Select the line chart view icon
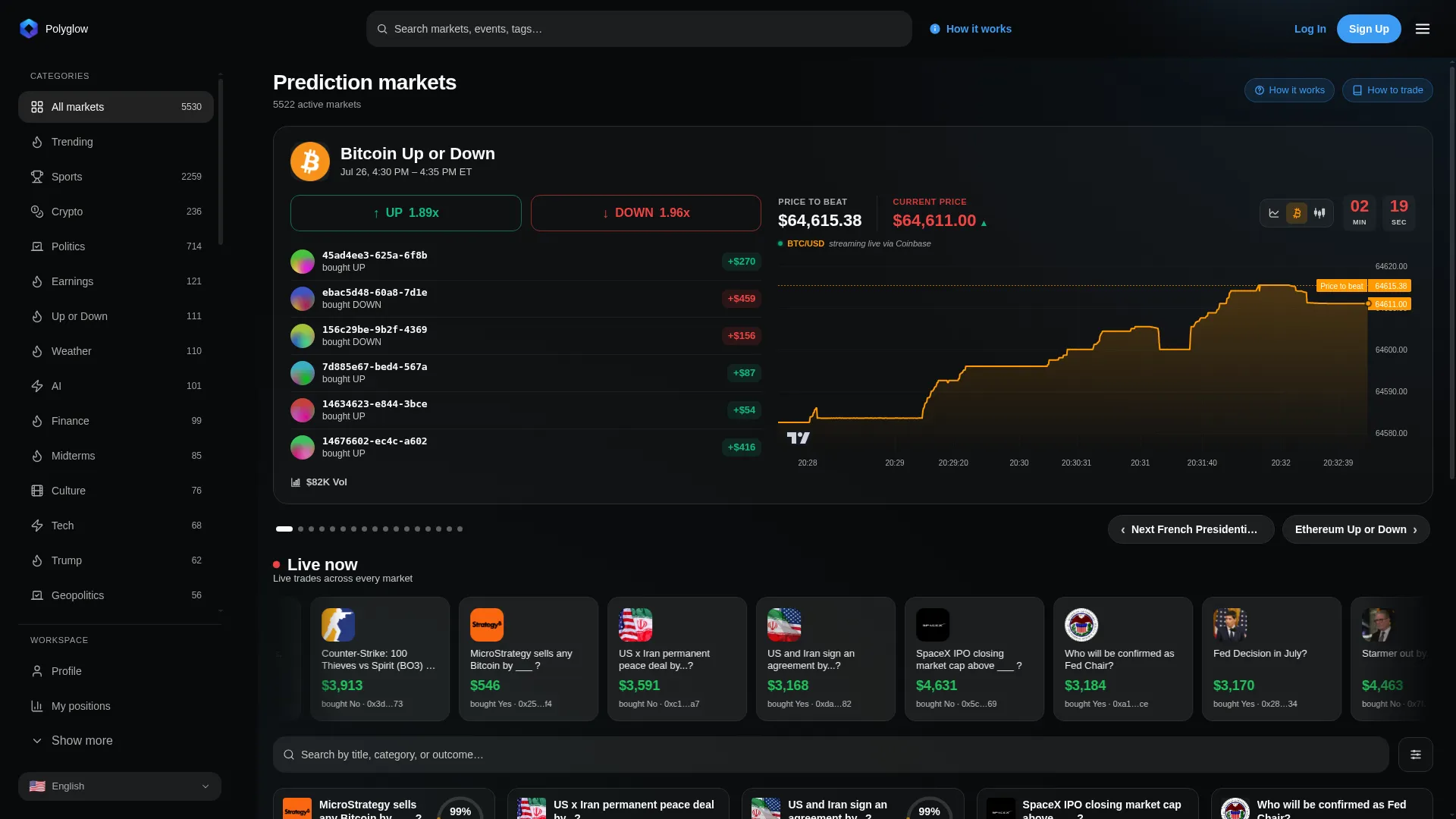 (1274, 213)
